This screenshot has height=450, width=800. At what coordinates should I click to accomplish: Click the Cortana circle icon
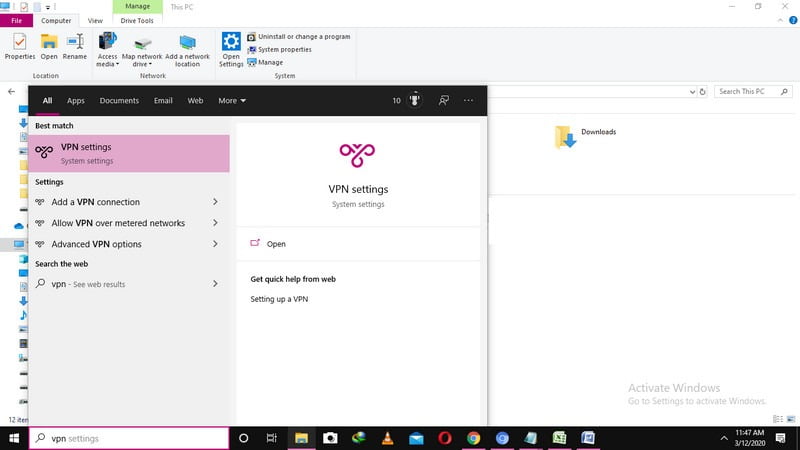[243, 438]
